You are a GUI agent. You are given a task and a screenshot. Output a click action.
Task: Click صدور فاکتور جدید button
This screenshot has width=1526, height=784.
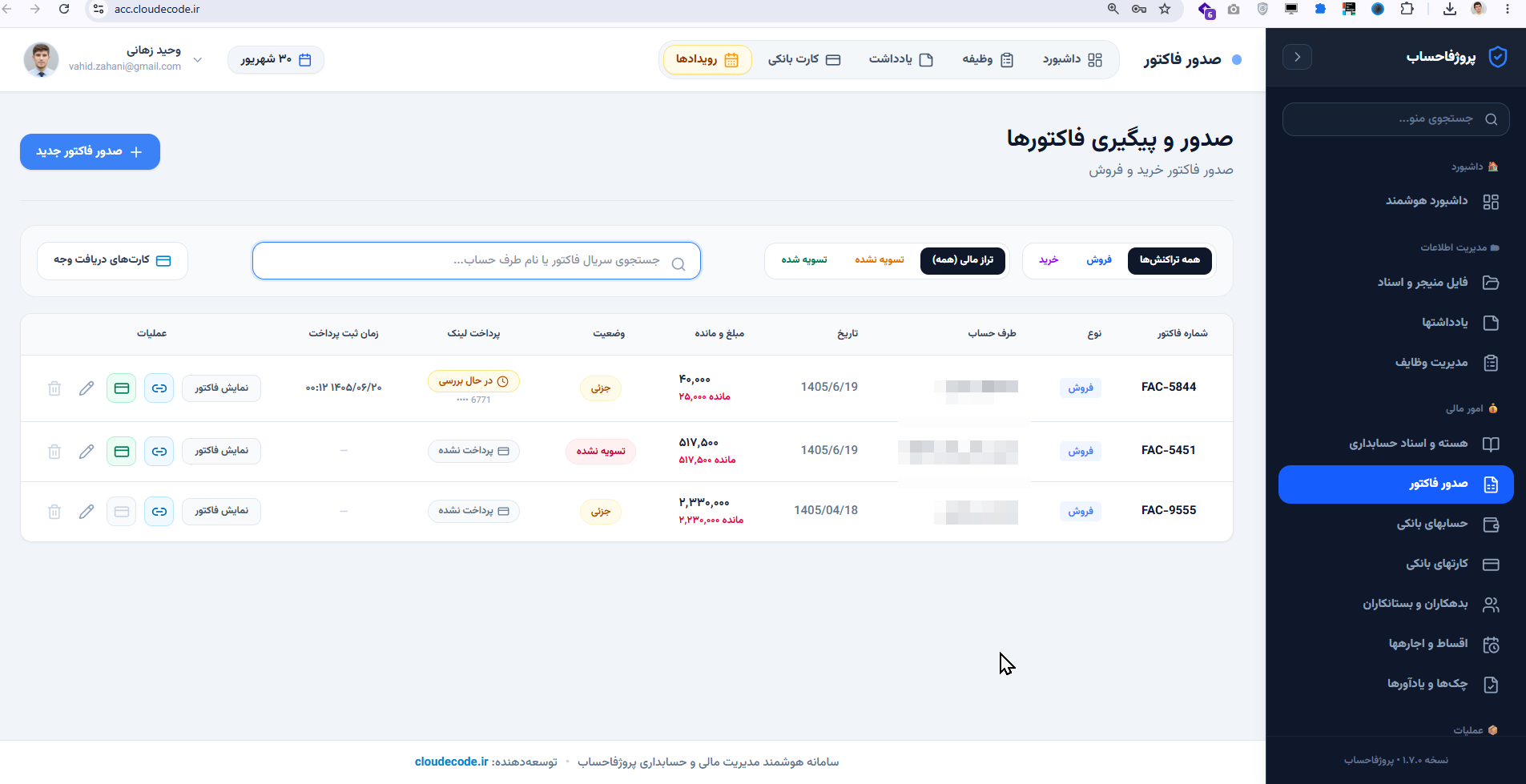coord(90,151)
